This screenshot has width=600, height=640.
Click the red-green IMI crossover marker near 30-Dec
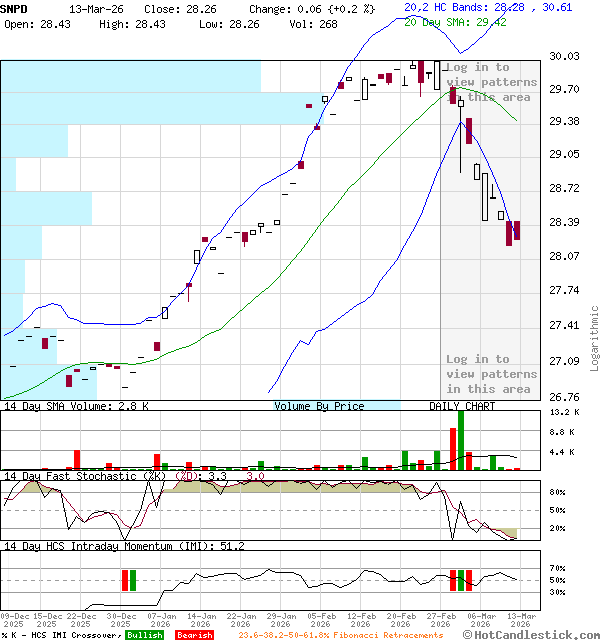click(x=130, y=580)
